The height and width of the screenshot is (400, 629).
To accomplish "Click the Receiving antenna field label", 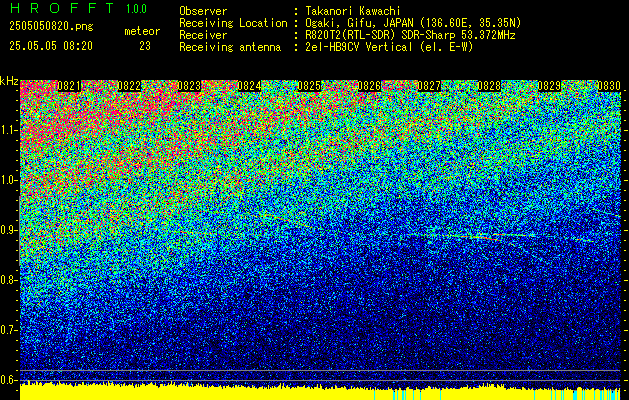I will [x=230, y=47].
